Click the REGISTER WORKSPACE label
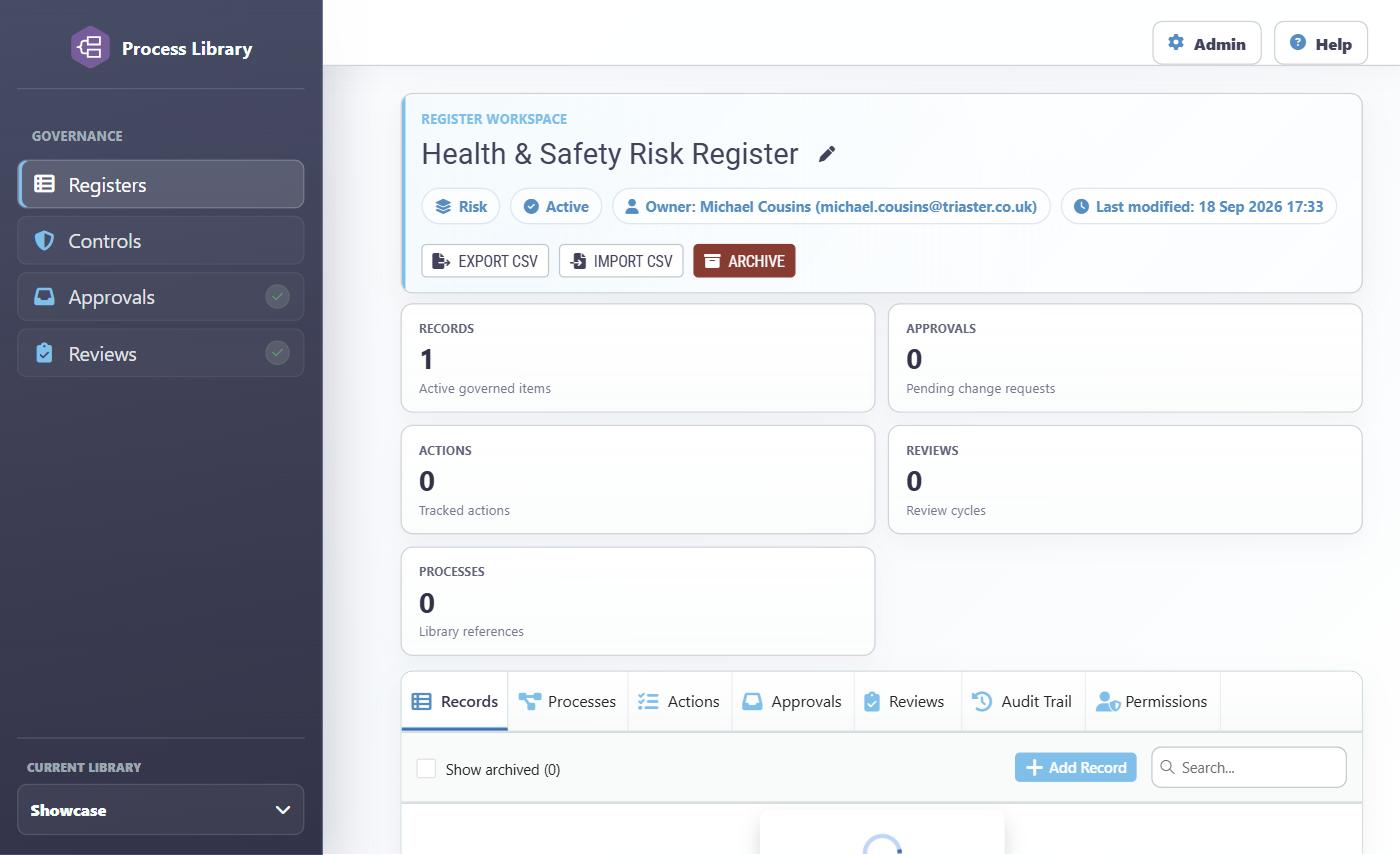1400x855 pixels. click(494, 119)
